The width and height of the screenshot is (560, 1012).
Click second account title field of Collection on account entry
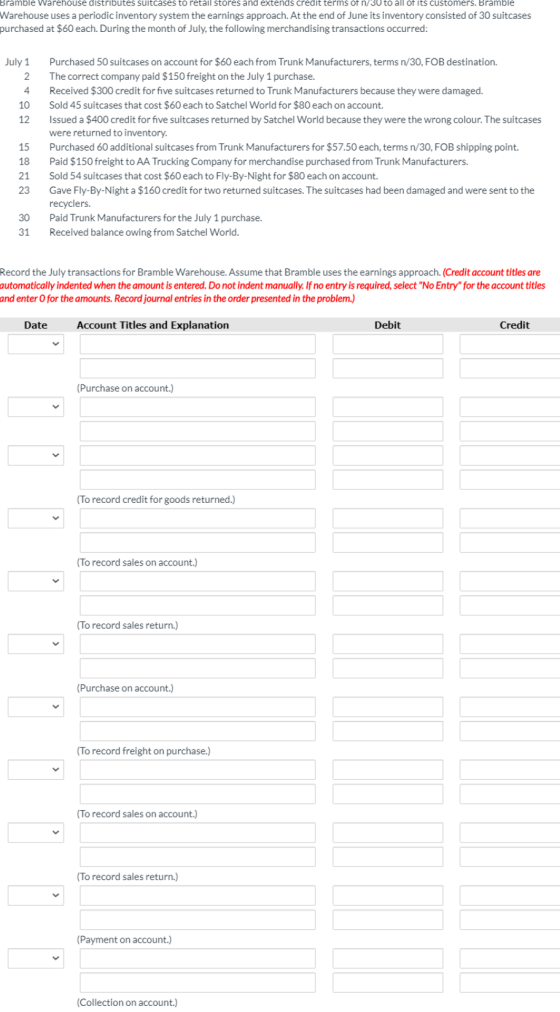point(198,983)
